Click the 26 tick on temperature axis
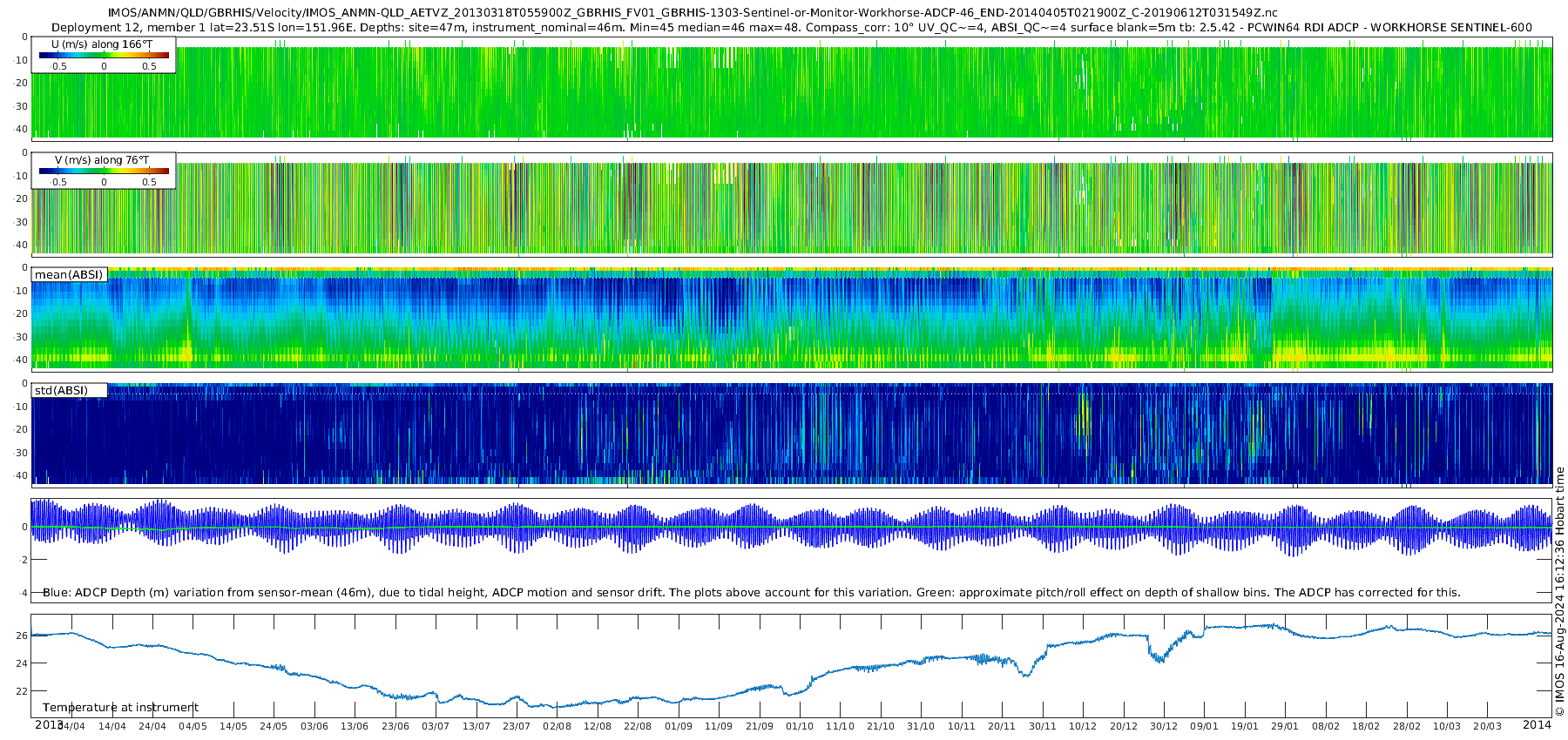This screenshot has height=740, width=1568. [22, 636]
